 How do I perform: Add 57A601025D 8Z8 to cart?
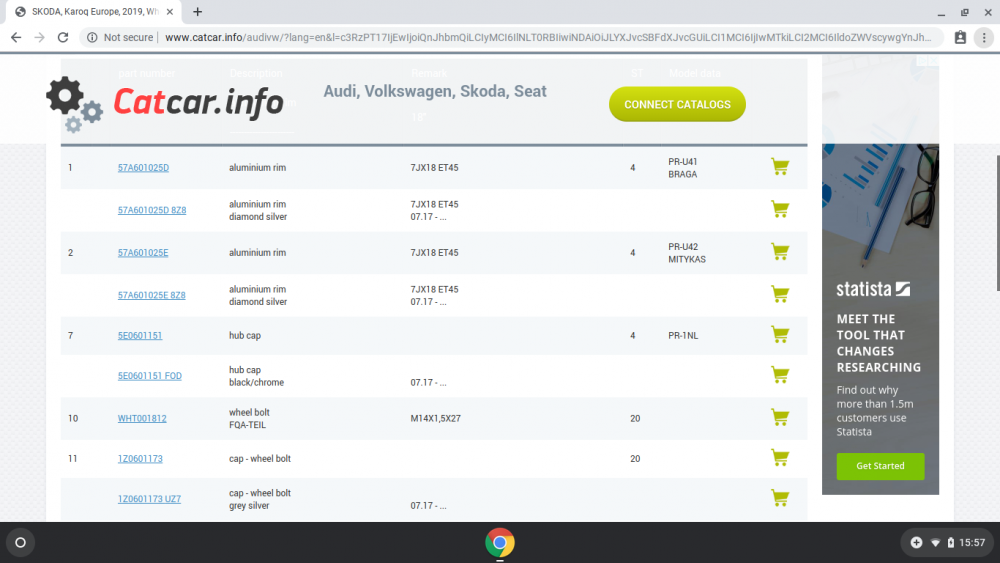(780, 209)
